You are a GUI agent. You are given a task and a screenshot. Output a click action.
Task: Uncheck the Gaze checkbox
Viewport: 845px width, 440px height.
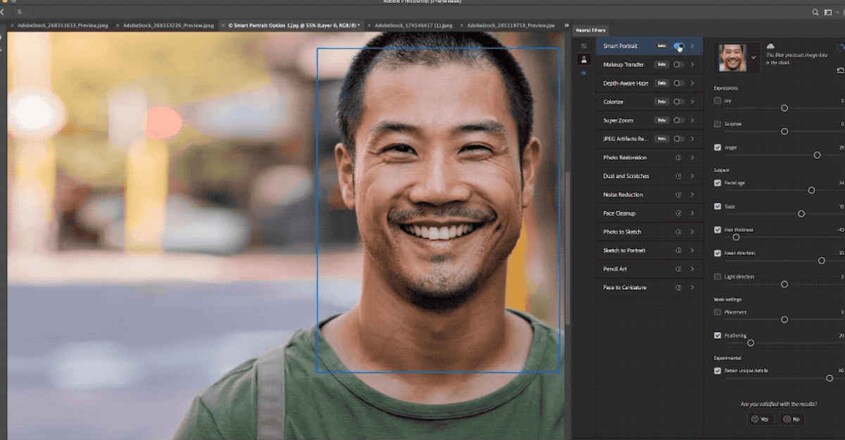point(717,206)
